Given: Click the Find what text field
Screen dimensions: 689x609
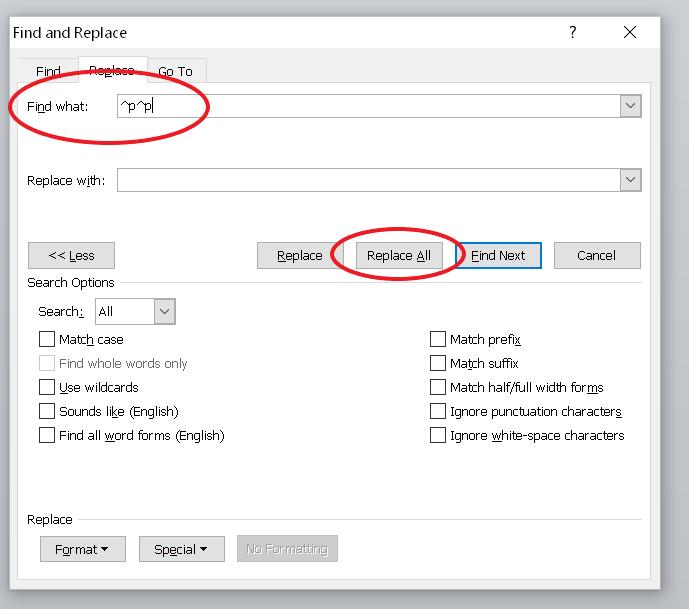Looking at the screenshot, I should (367, 106).
